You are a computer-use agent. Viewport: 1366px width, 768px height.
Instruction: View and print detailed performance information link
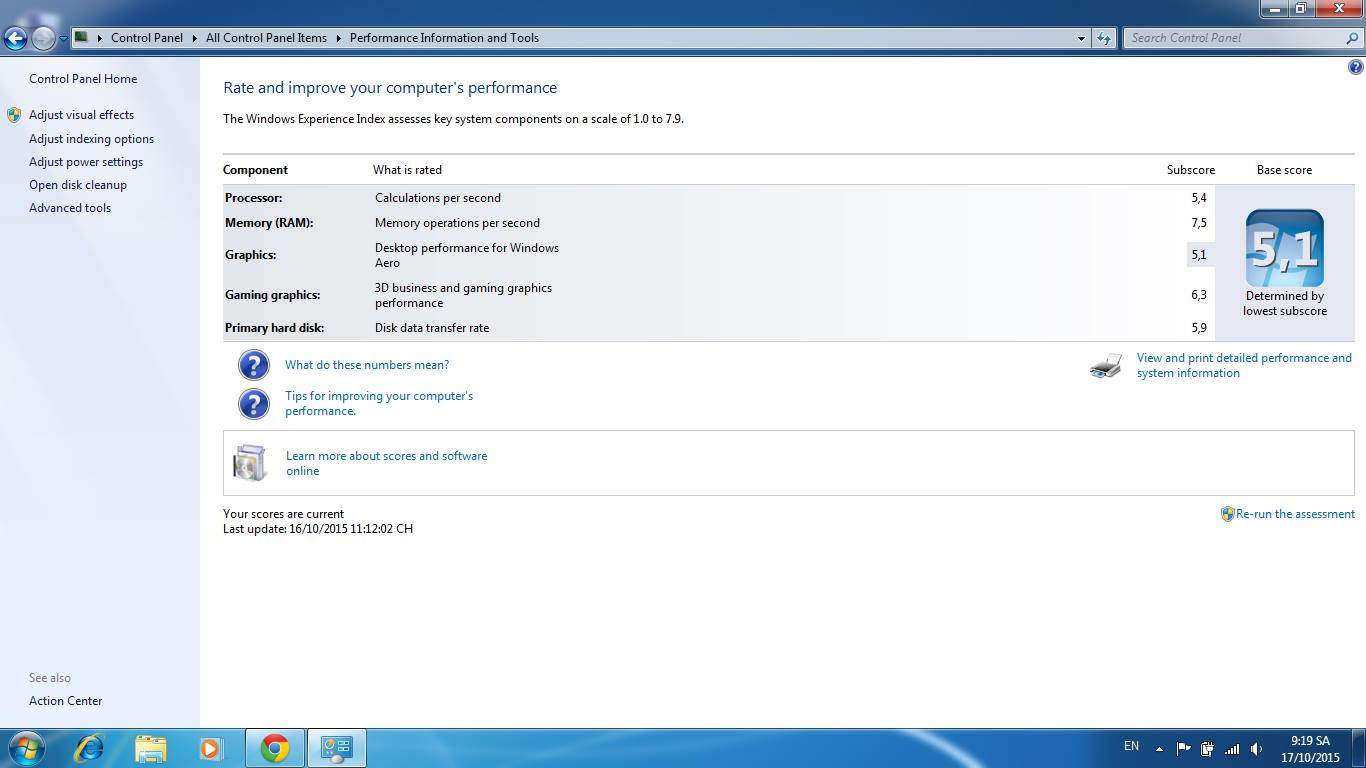[1244, 365]
